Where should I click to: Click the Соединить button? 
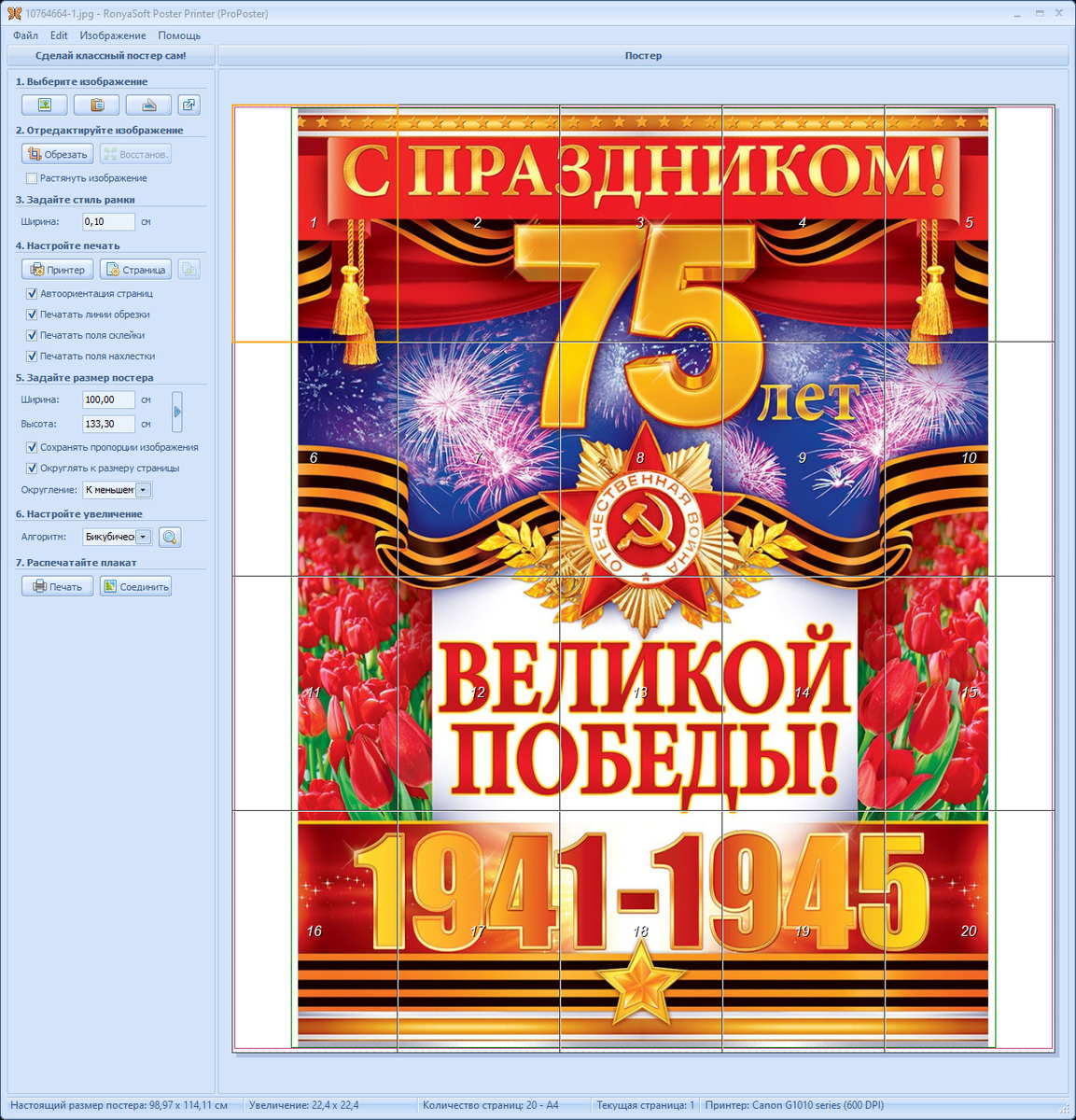135,586
